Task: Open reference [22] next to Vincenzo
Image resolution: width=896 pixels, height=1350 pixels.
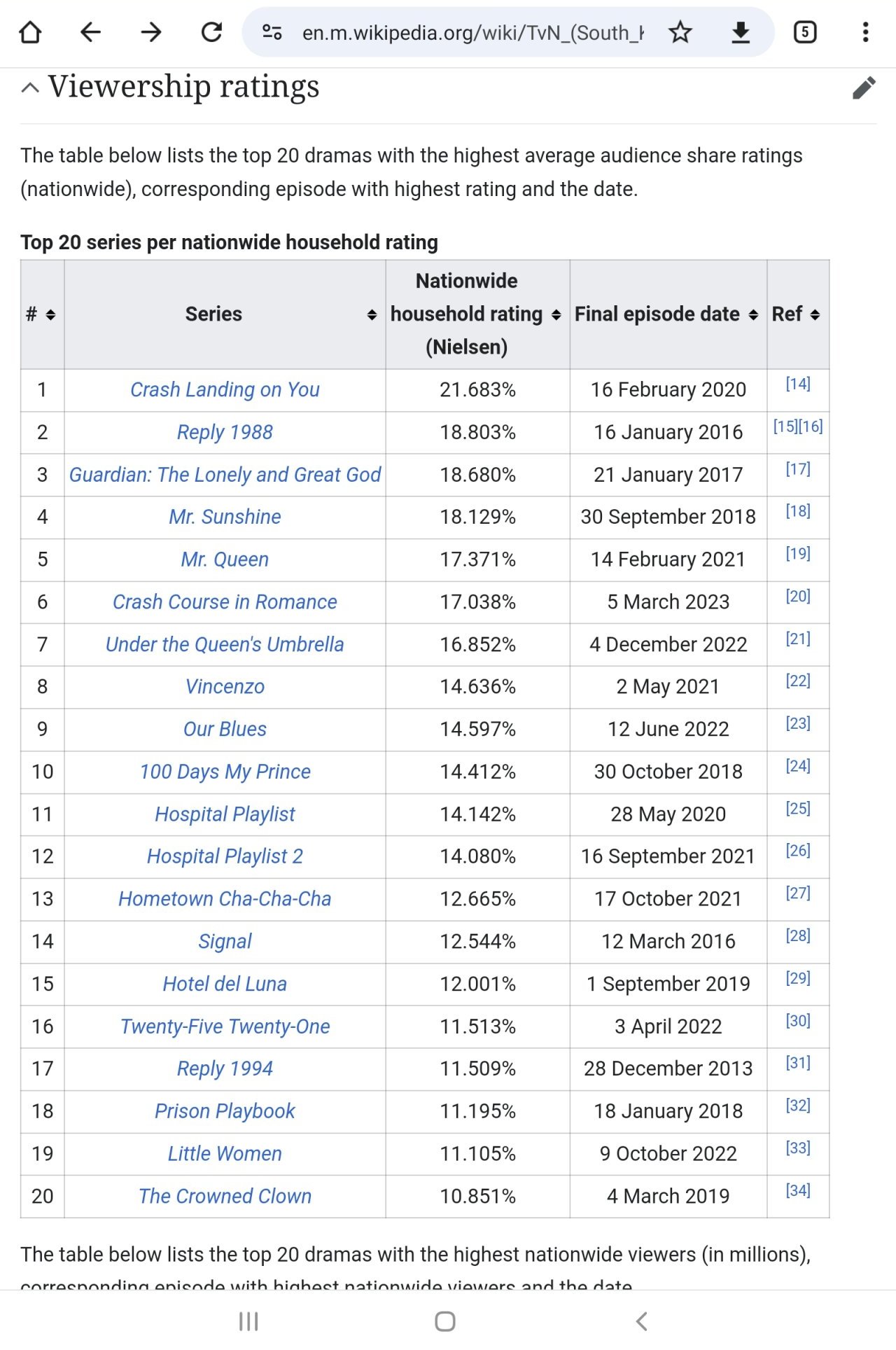Action: [x=798, y=681]
